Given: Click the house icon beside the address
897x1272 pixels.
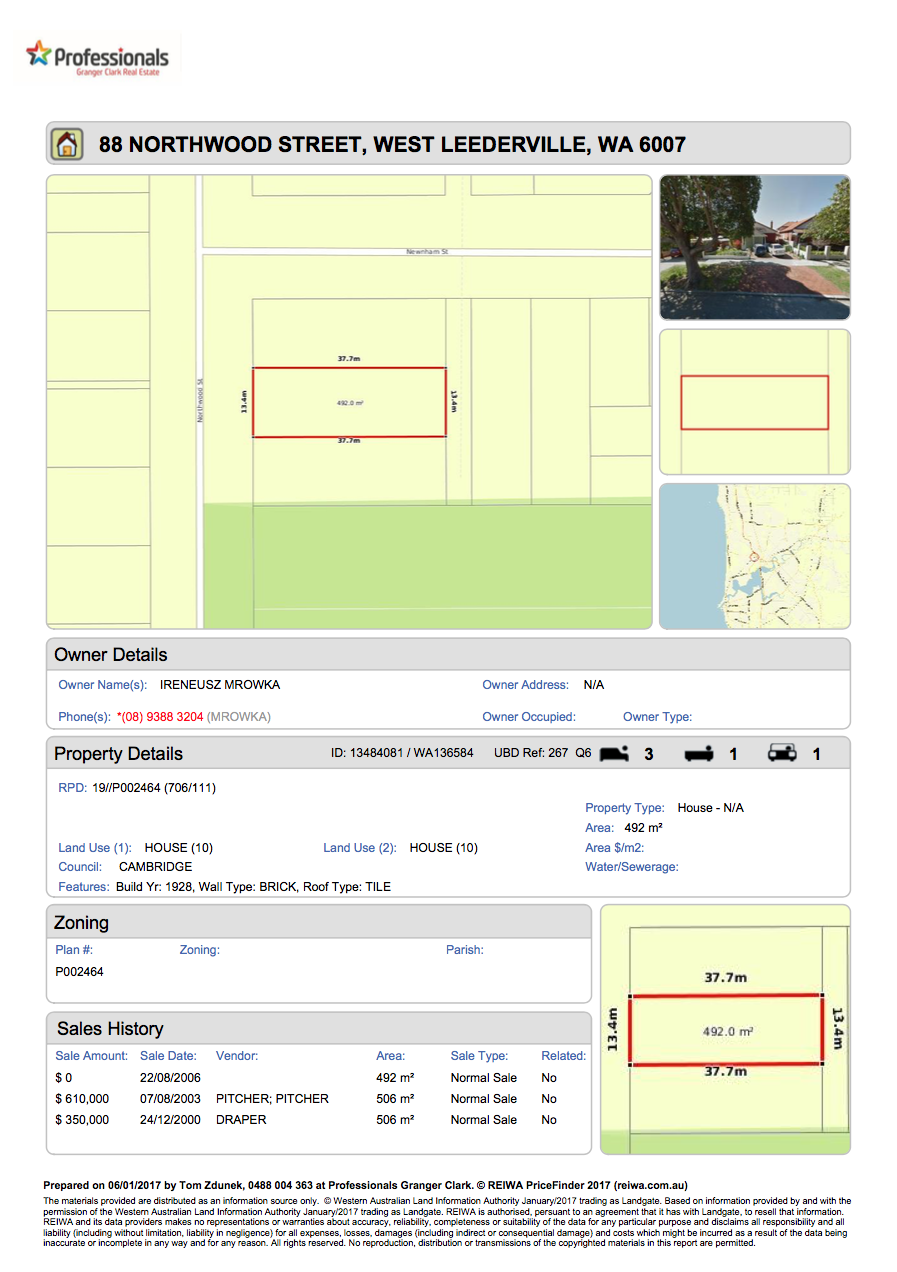Looking at the screenshot, I should tap(66, 144).
